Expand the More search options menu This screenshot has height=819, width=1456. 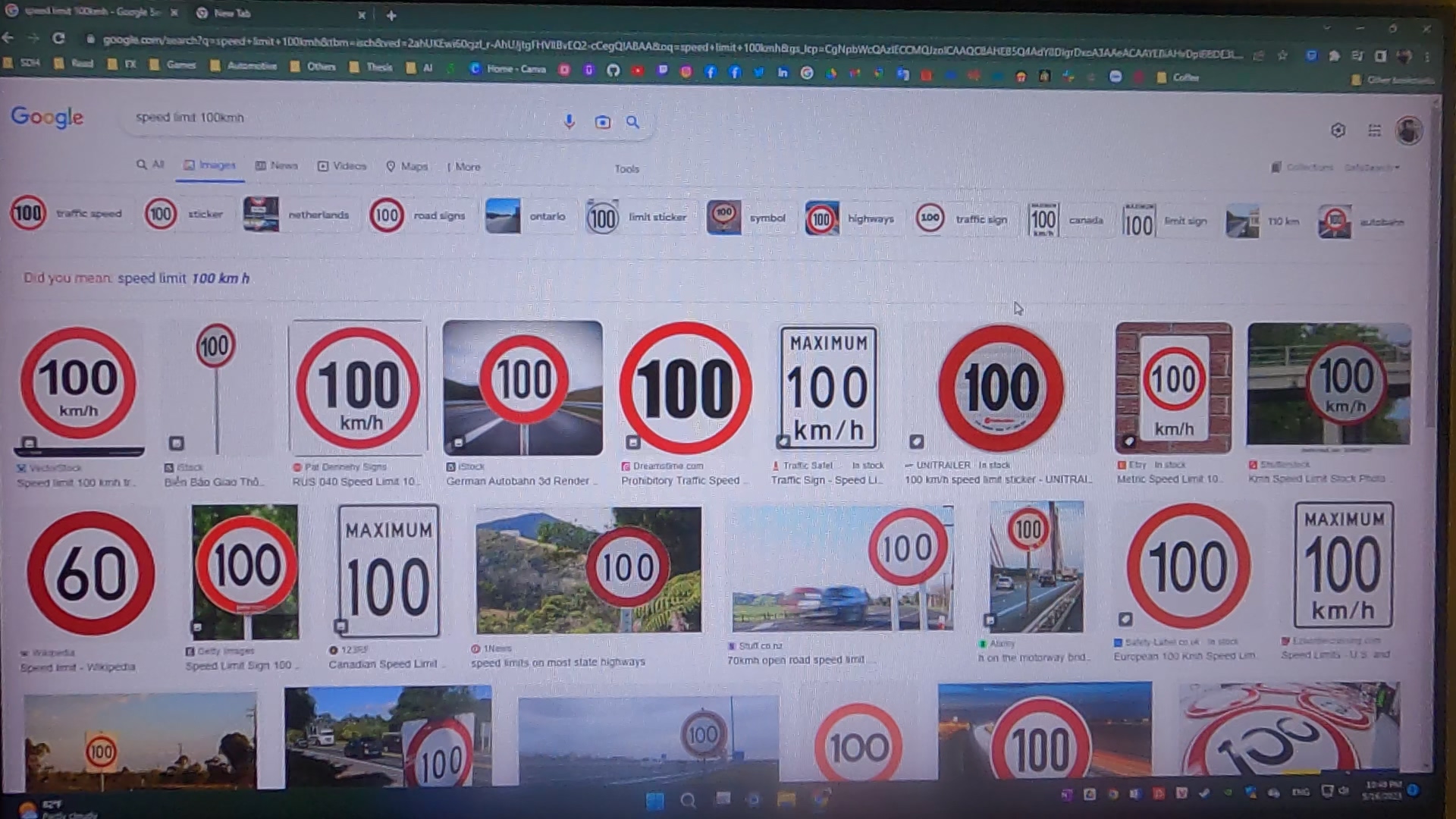click(464, 167)
